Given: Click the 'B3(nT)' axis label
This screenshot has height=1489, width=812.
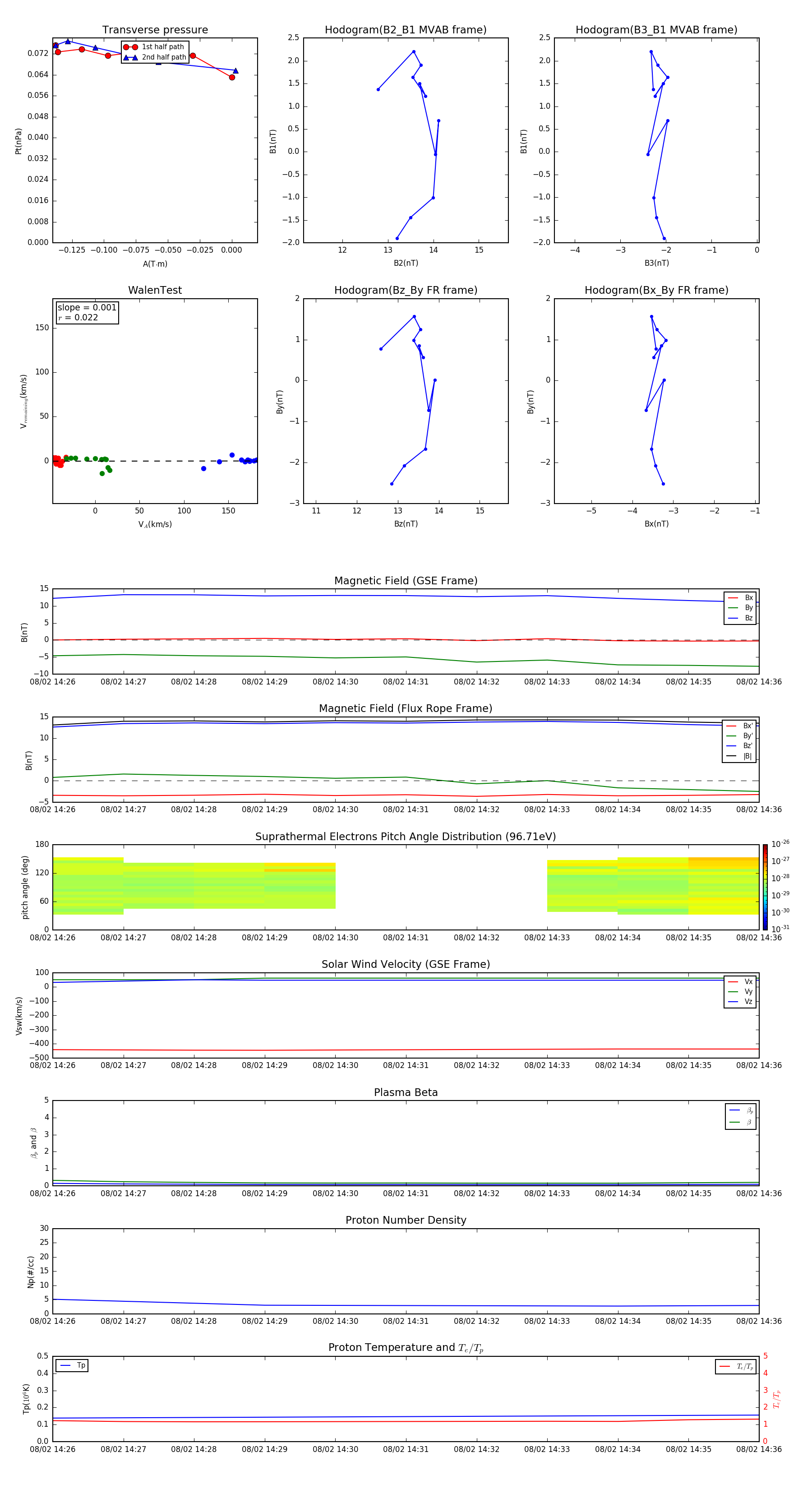Looking at the screenshot, I should [656, 263].
